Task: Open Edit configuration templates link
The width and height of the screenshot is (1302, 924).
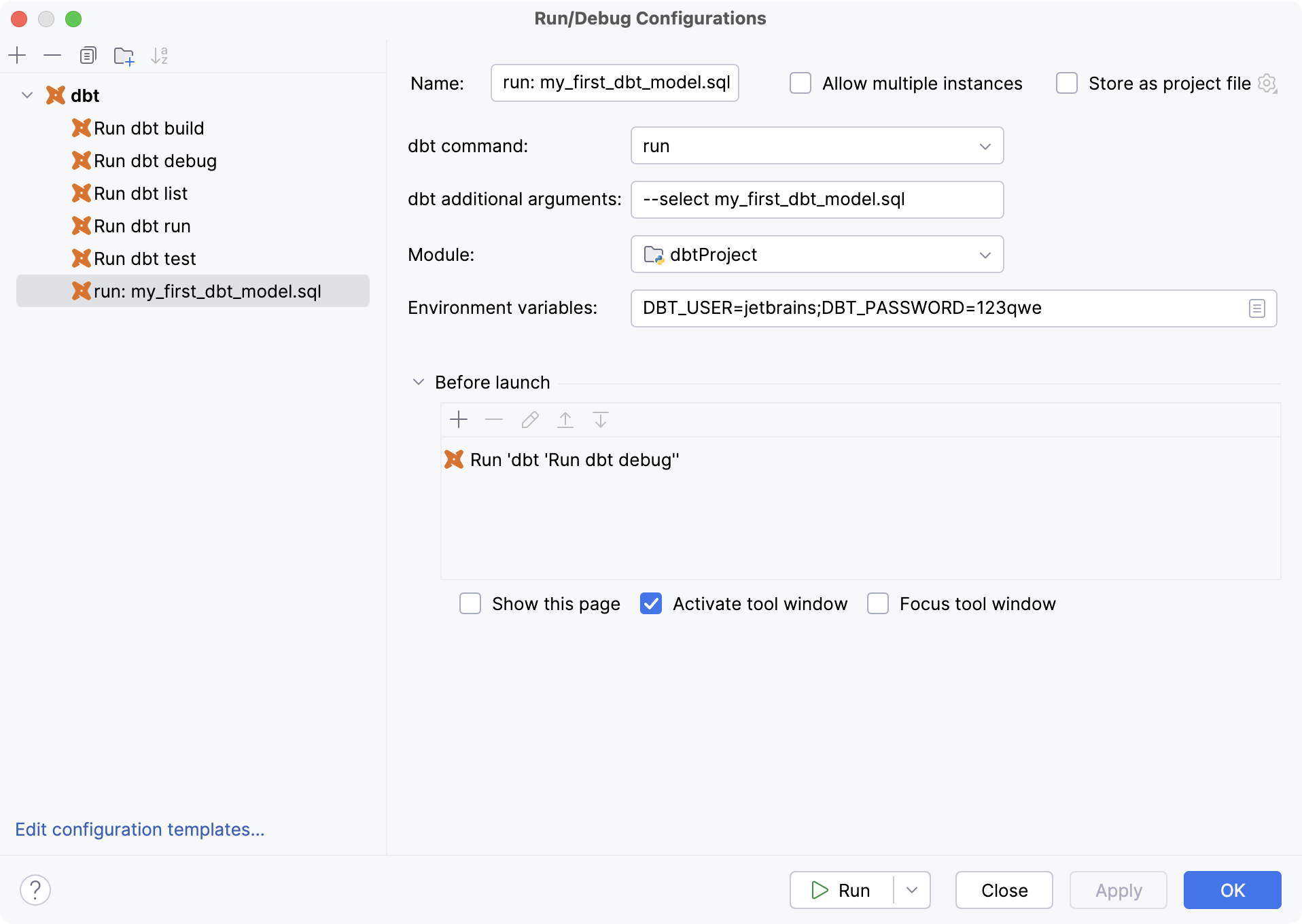Action: 139,830
